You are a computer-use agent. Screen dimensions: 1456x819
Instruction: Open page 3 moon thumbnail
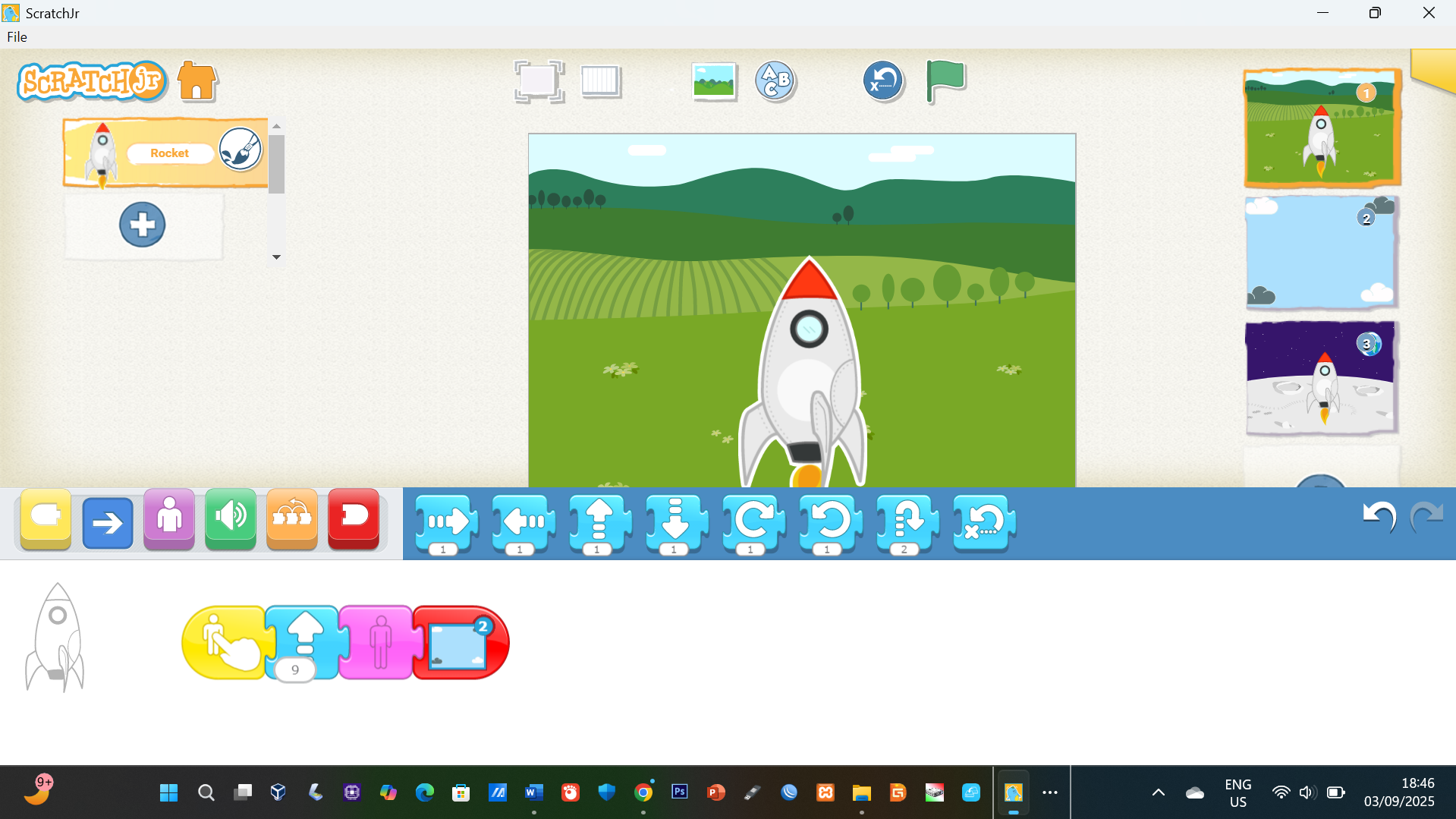(x=1320, y=377)
